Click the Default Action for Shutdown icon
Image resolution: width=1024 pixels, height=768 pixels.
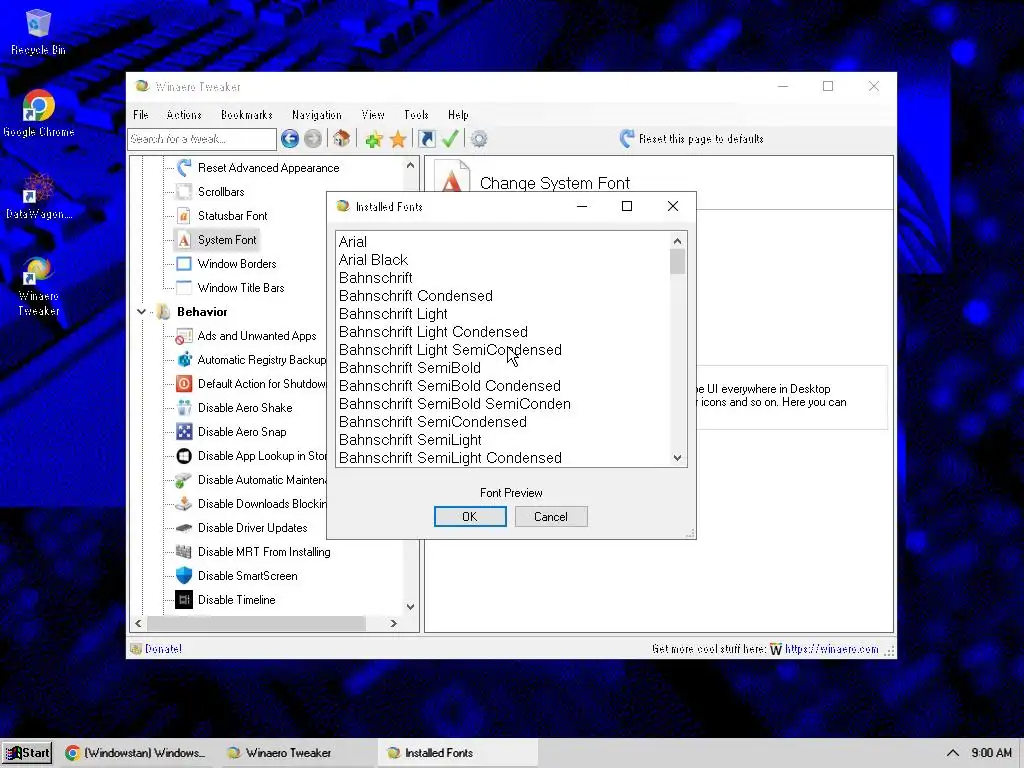(x=184, y=384)
